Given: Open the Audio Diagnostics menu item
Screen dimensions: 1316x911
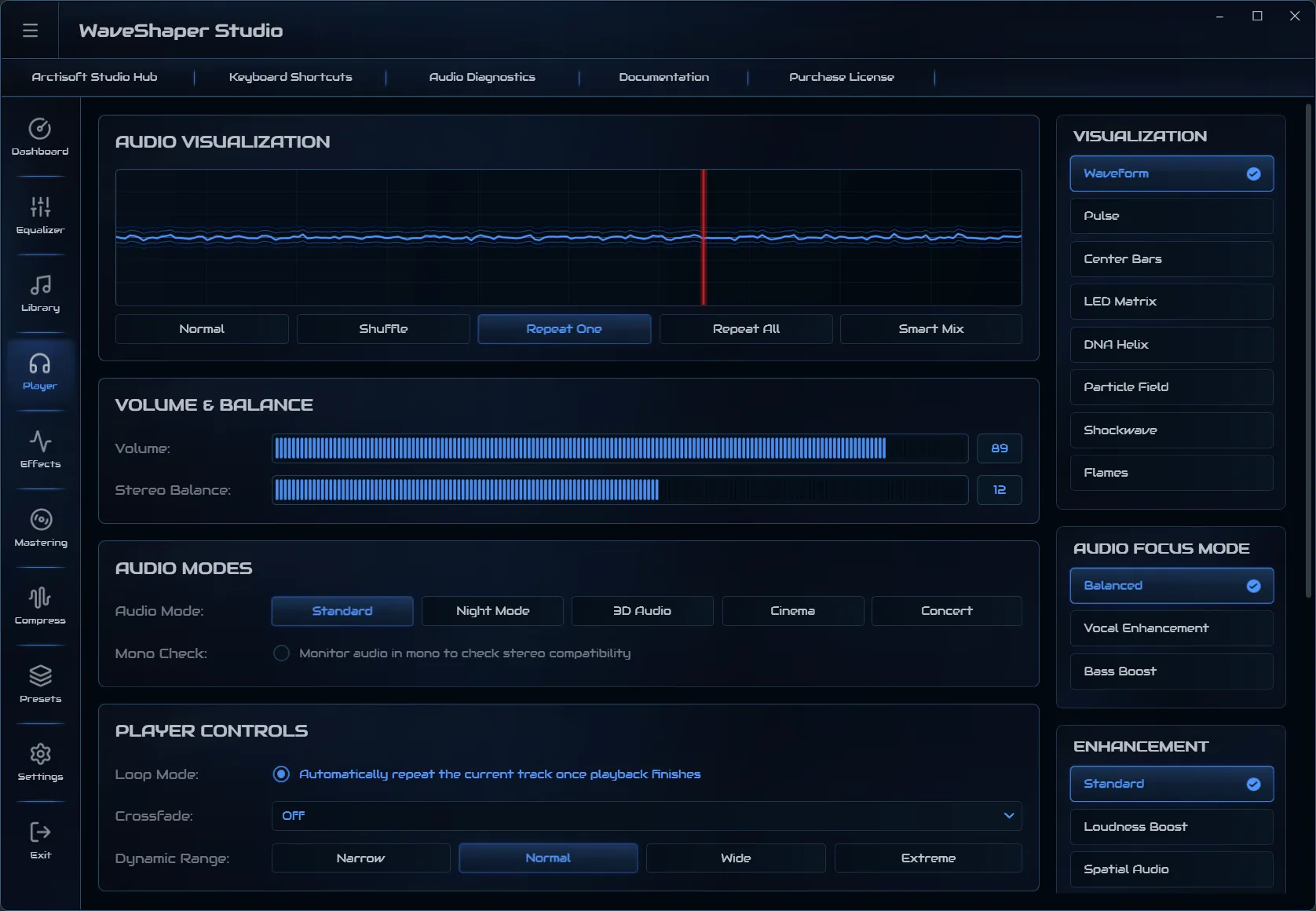Looking at the screenshot, I should [482, 77].
